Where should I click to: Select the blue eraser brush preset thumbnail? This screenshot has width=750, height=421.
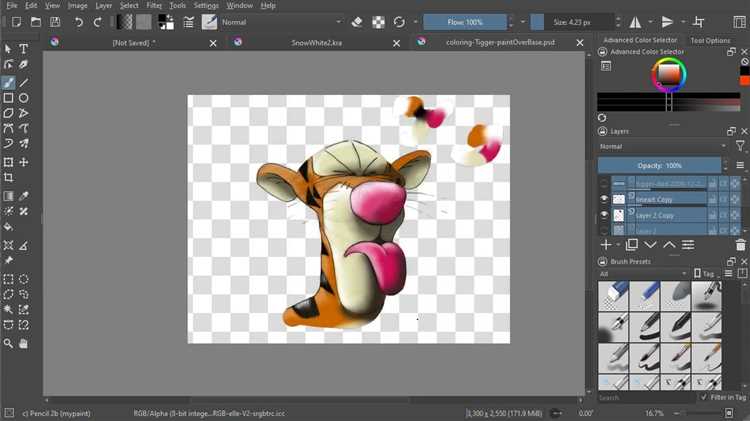(x=613, y=296)
